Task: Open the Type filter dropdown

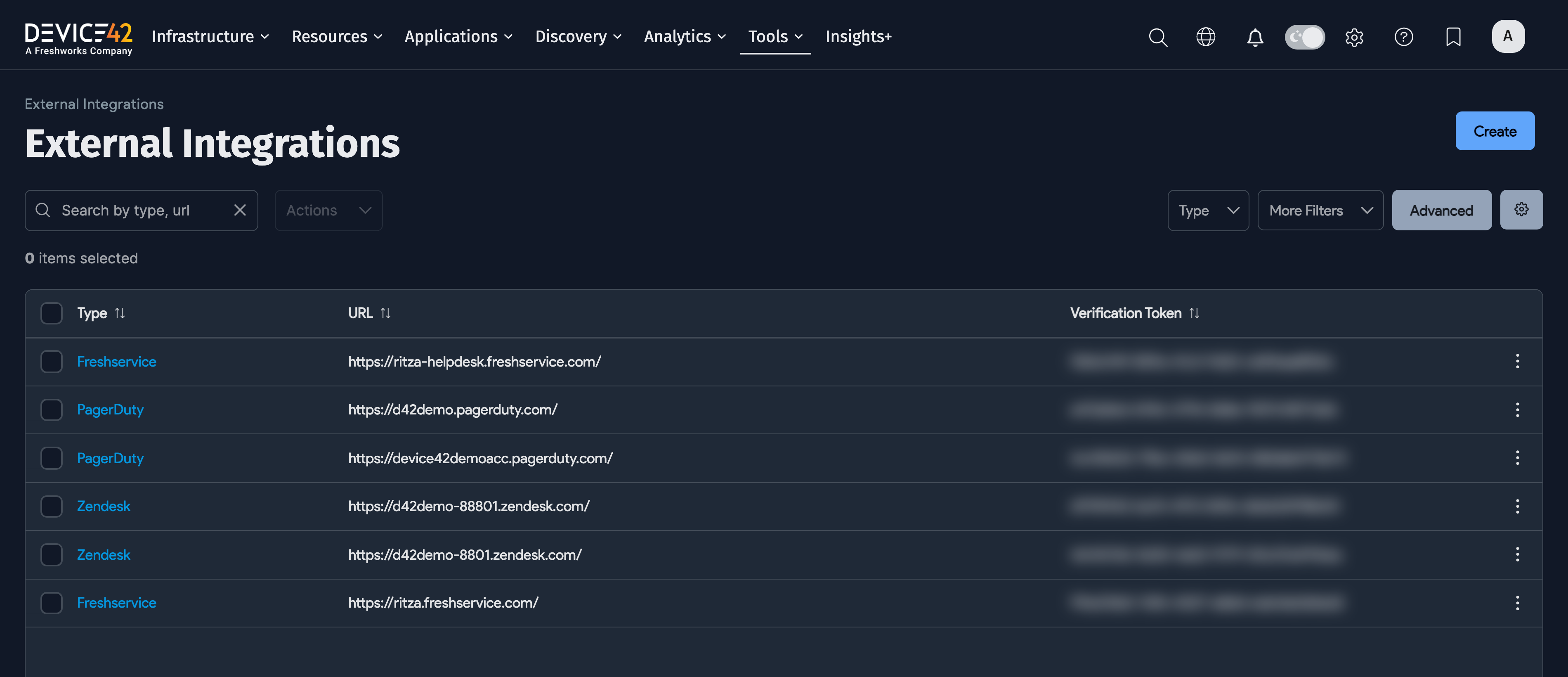Action: pyautogui.click(x=1208, y=210)
